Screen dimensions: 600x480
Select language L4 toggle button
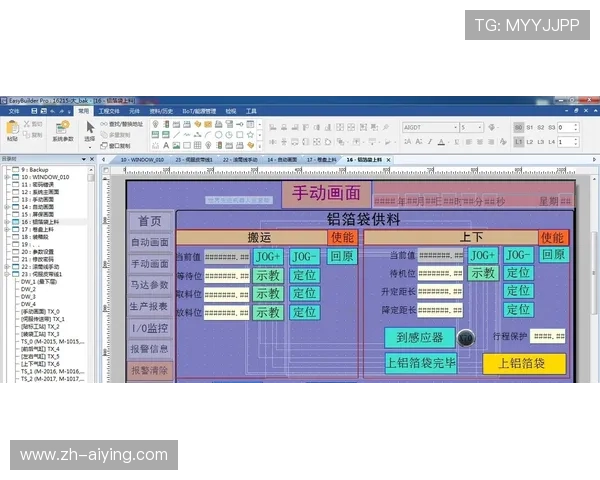[x=551, y=142]
